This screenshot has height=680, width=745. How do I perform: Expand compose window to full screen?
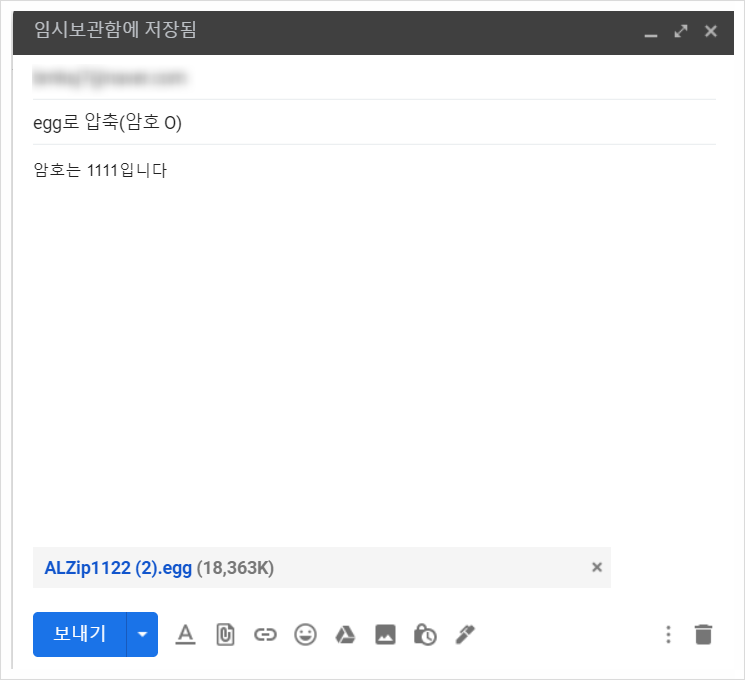point(681,31)
